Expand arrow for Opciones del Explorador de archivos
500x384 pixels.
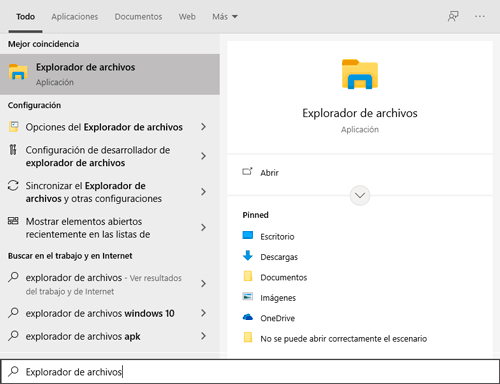pos(203,127)
